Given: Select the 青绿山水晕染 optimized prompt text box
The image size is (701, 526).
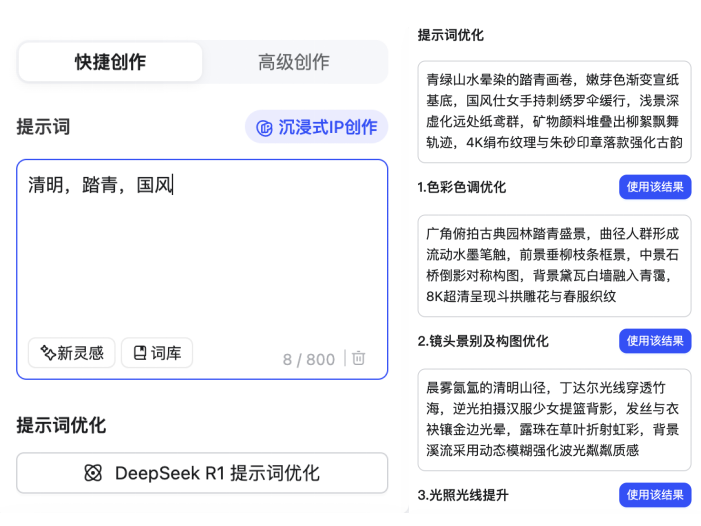Looking at the screenshot, I should click(x=554, y=110).
